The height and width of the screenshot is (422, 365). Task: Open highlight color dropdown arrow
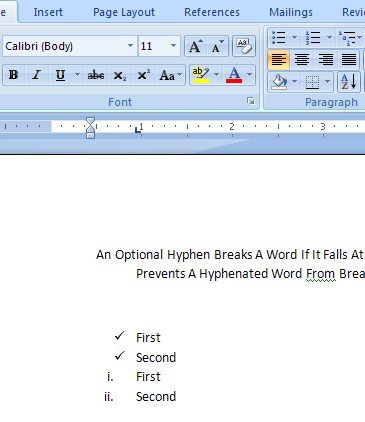(216, 75)
